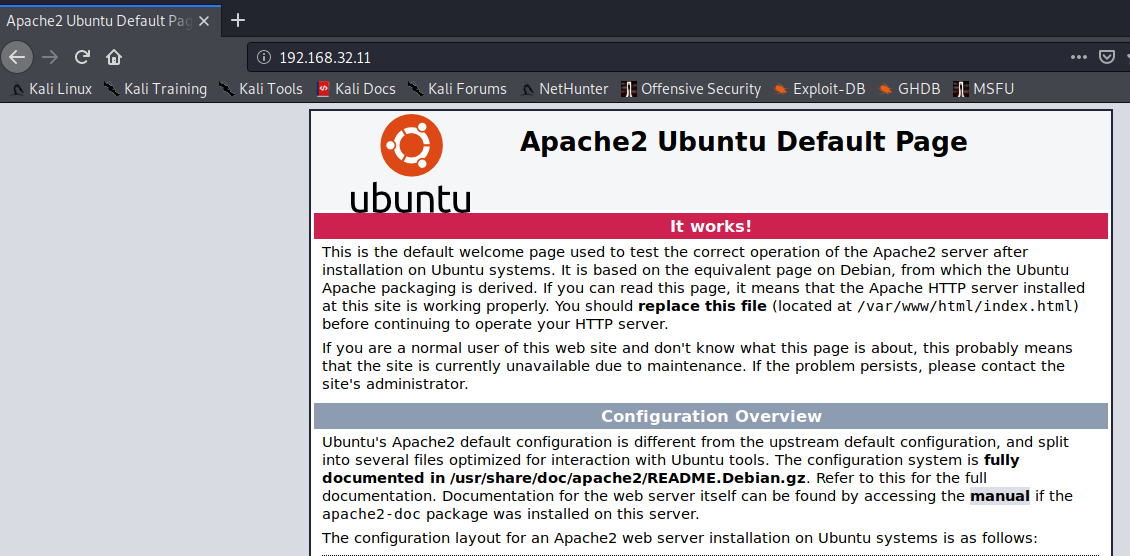Open the Offensive Security bookmark
This screenshot has height=556, width=1130.
click(x=691, y=89)
